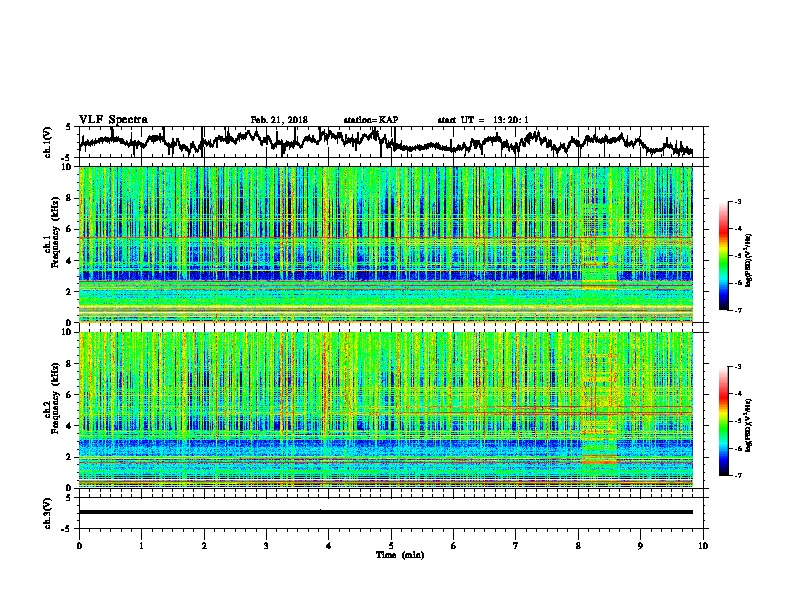Click the date 'Feb. 21, 2018'
792x612 pixels.
[x=279, y=120]
